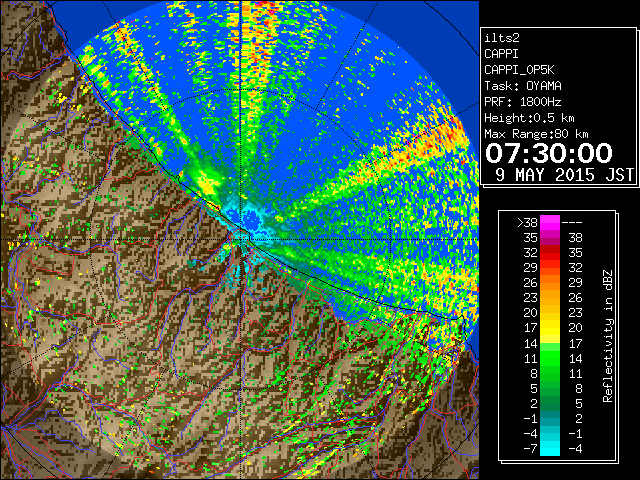
Task: Click the yellow 17 dBZ legend color band
Action: pyautogui.click(x=550, y=328)
